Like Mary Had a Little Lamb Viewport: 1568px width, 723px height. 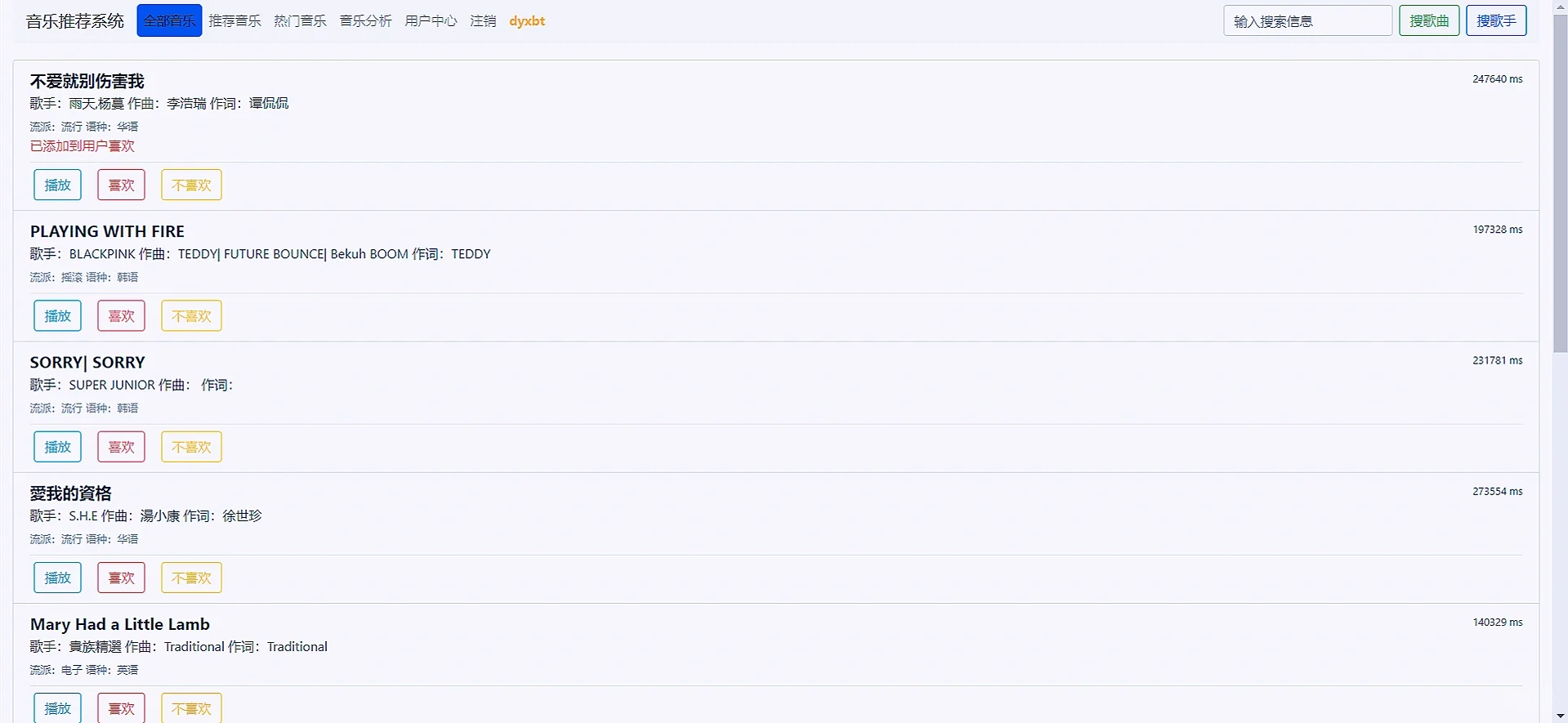121,707
